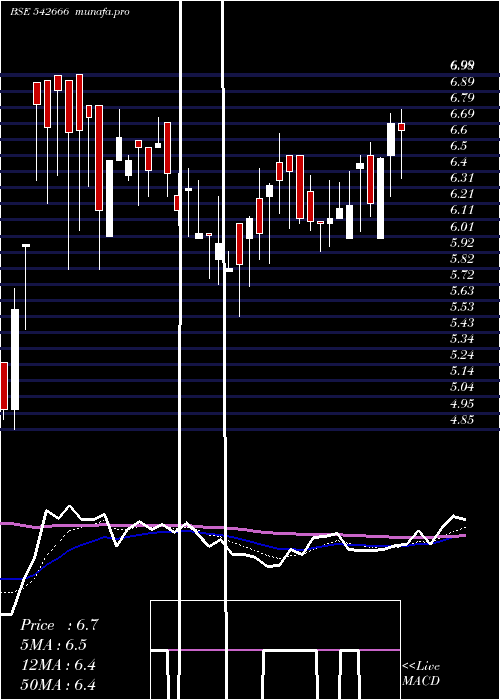Select the 5.72 price axis label

tap(462, 275)
